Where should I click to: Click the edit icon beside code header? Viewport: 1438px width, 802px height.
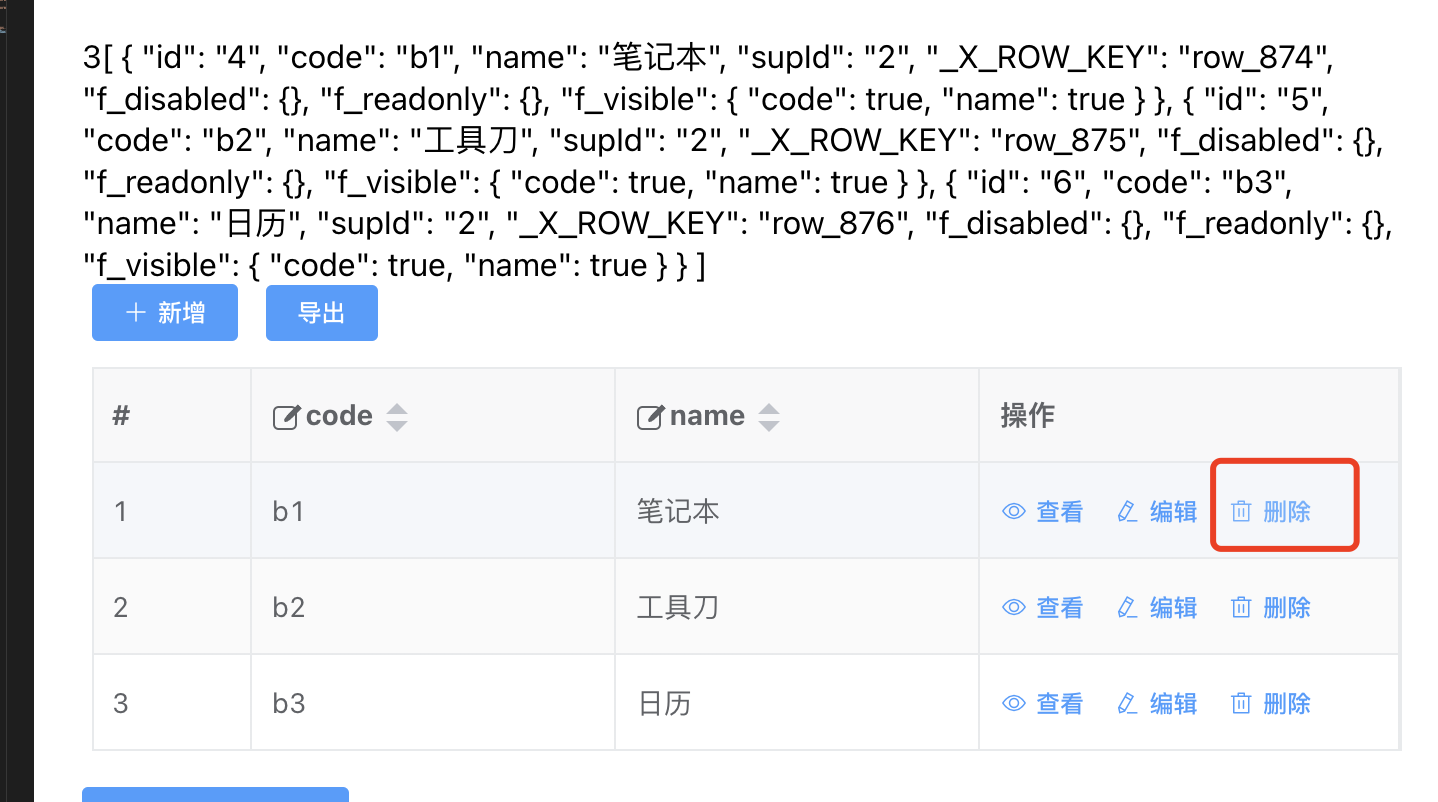pos(286,417)
